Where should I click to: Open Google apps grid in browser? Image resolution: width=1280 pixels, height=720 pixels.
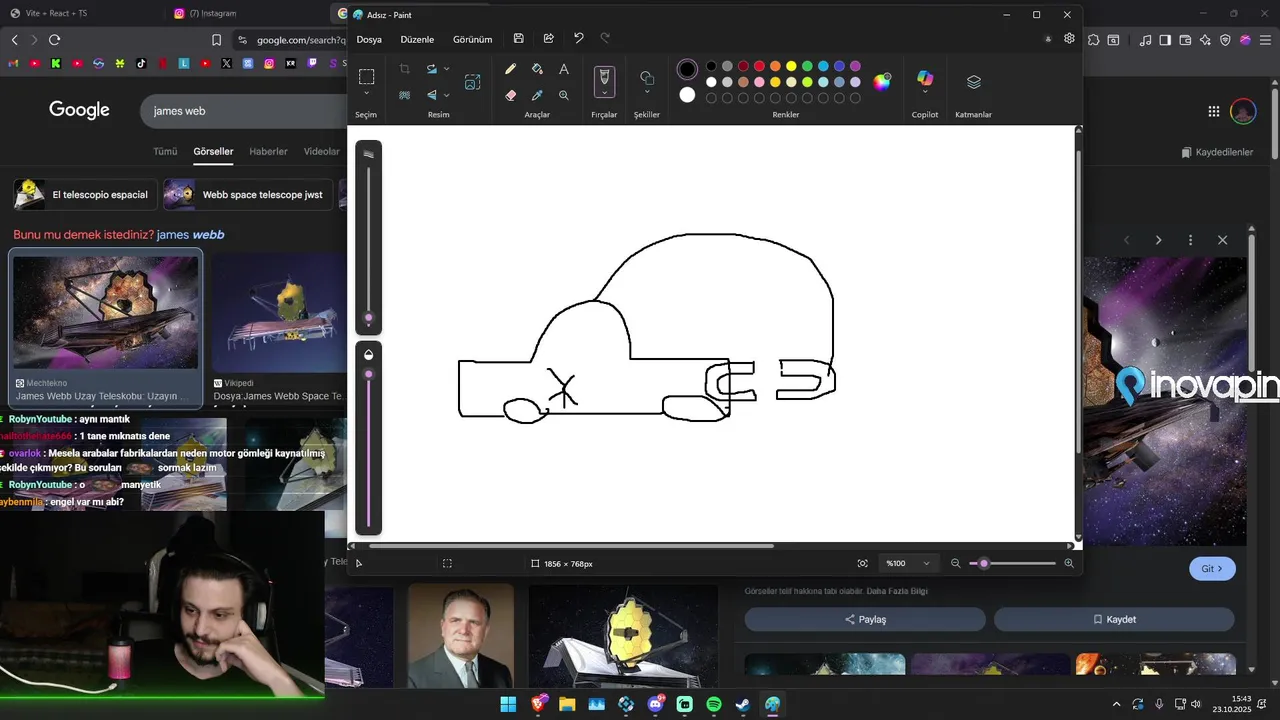click(1213, 112)
